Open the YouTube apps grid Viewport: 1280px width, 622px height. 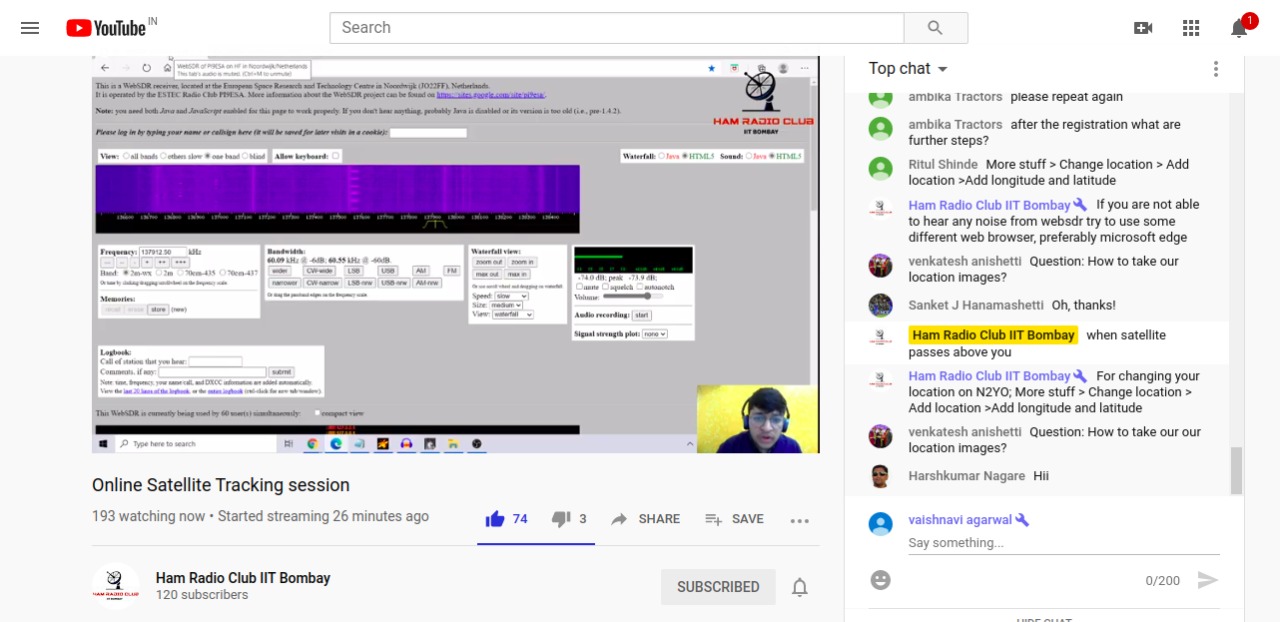pos(1191,28)
